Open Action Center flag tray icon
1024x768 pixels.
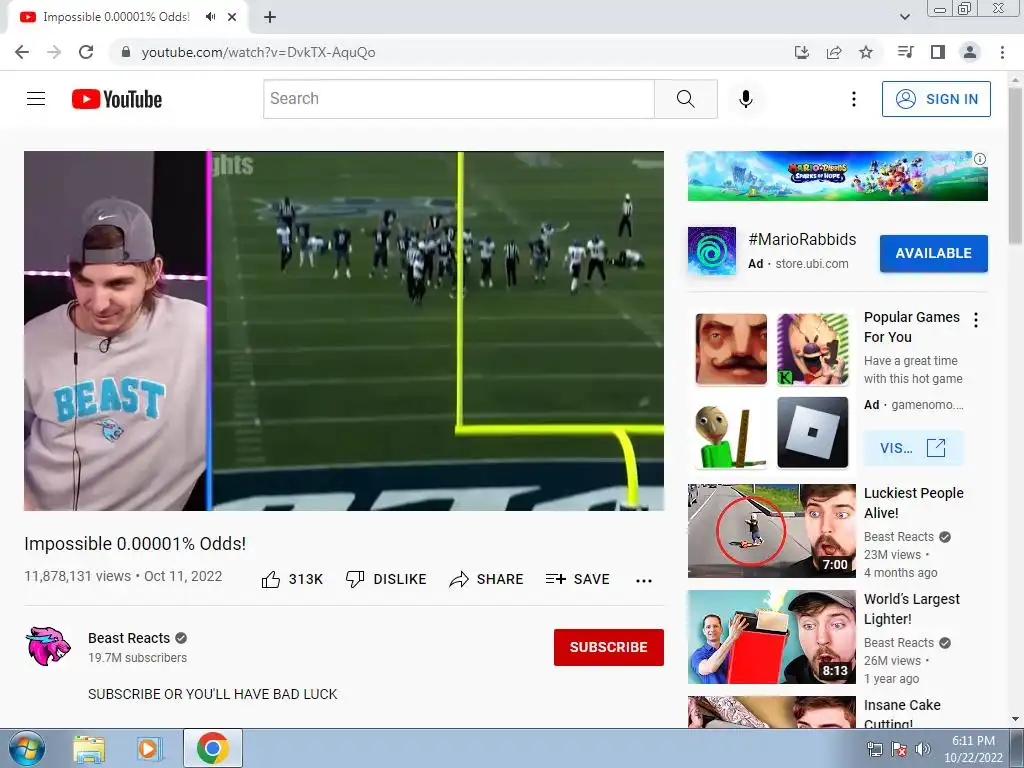(899, 749)
